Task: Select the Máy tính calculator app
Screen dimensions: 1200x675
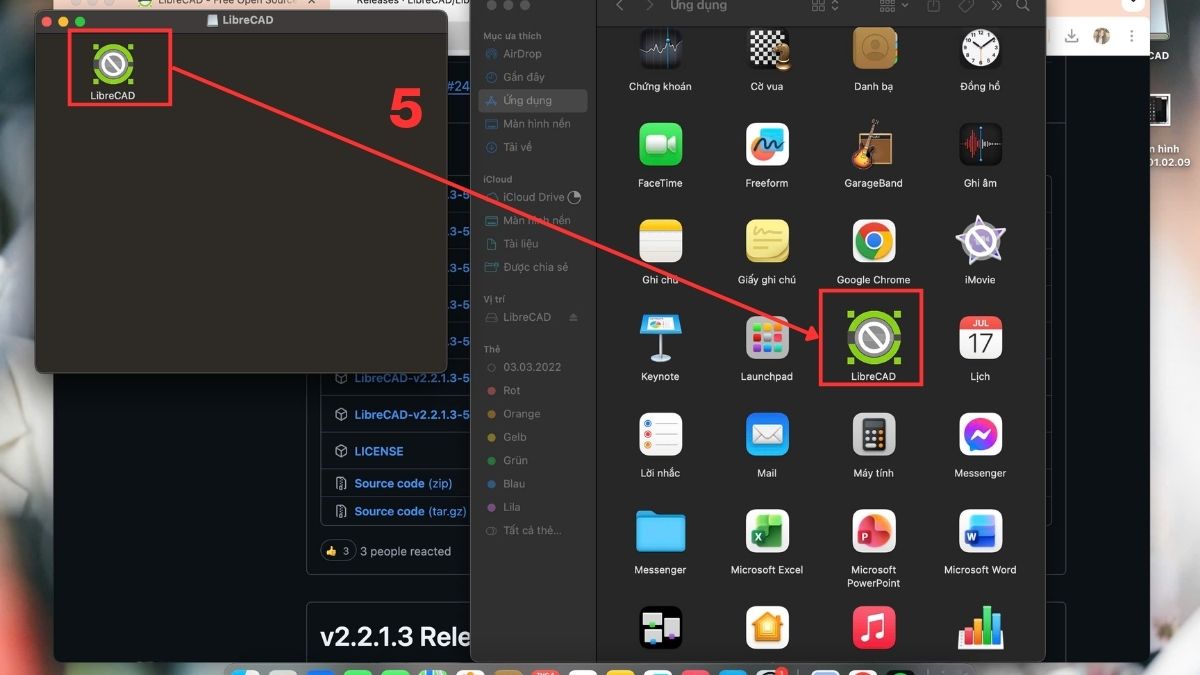Action: coord(873,434)
